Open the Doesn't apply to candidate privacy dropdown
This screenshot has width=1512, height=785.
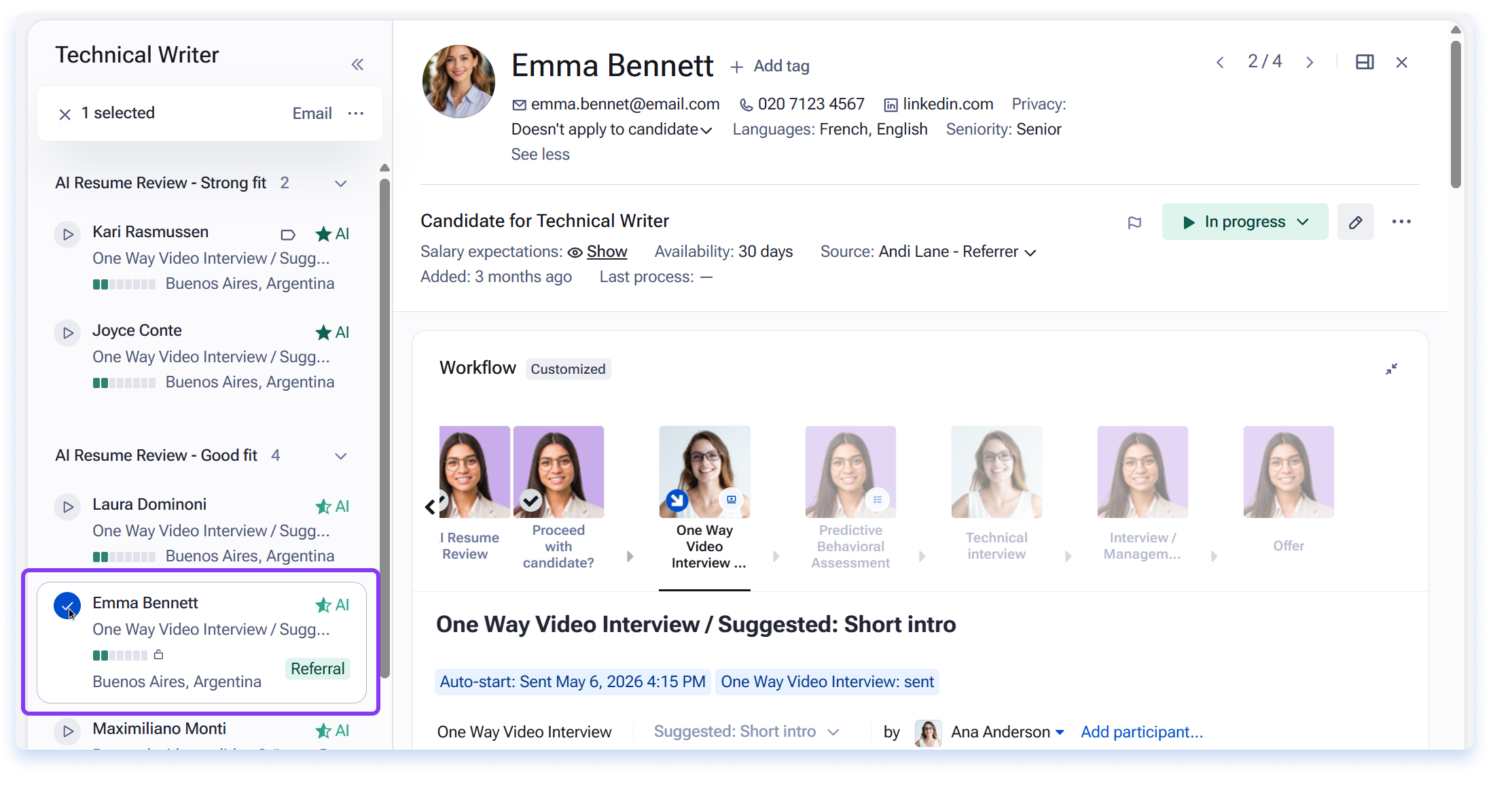tap(611, 129)
